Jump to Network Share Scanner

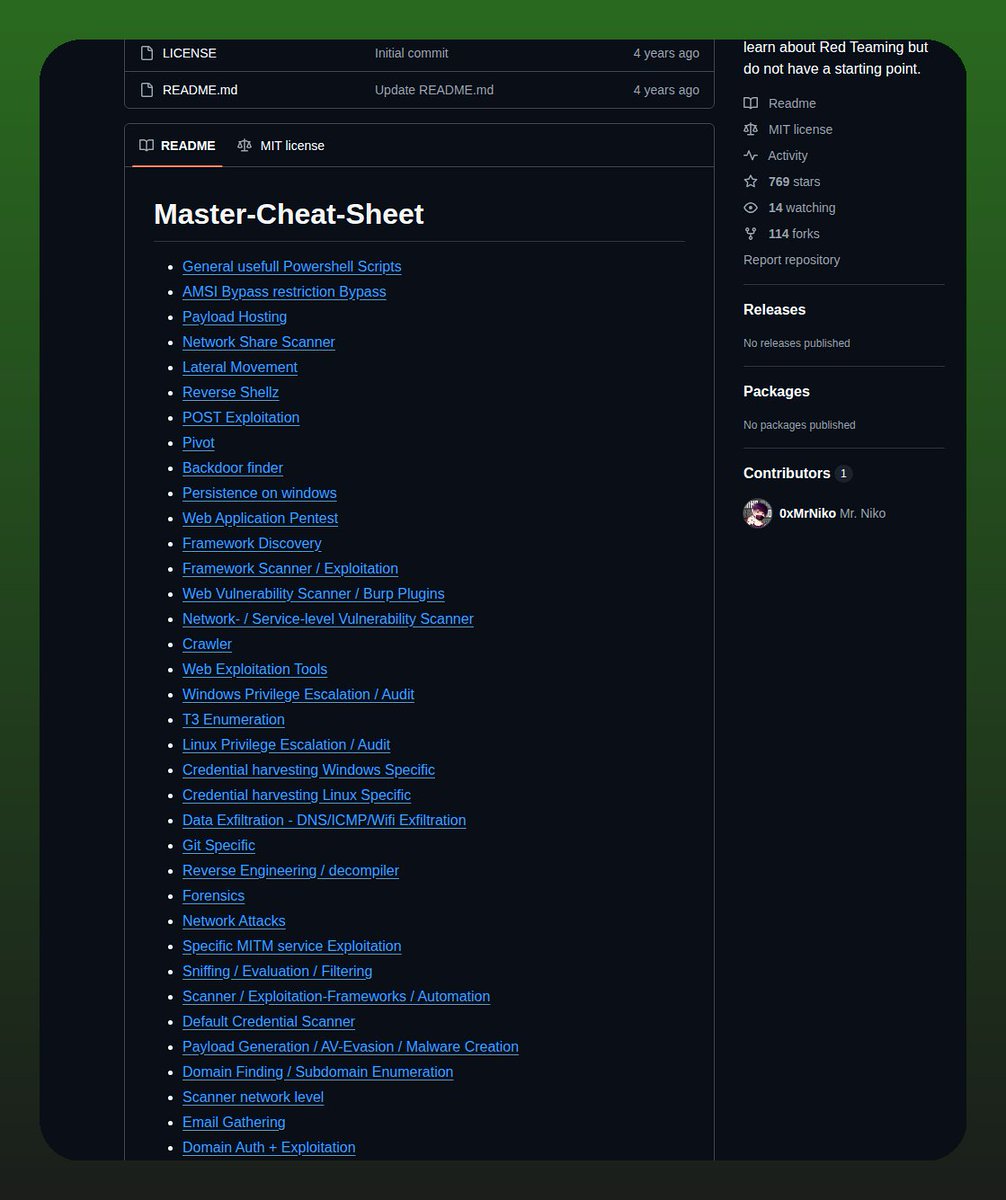click(x=258, y=342)
